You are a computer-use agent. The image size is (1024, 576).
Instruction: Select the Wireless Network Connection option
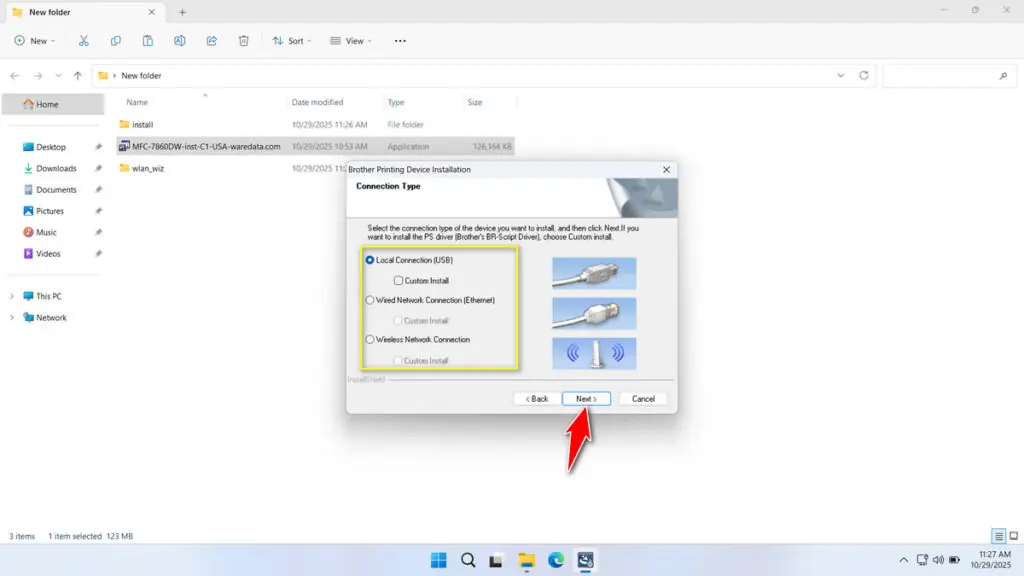370,339
